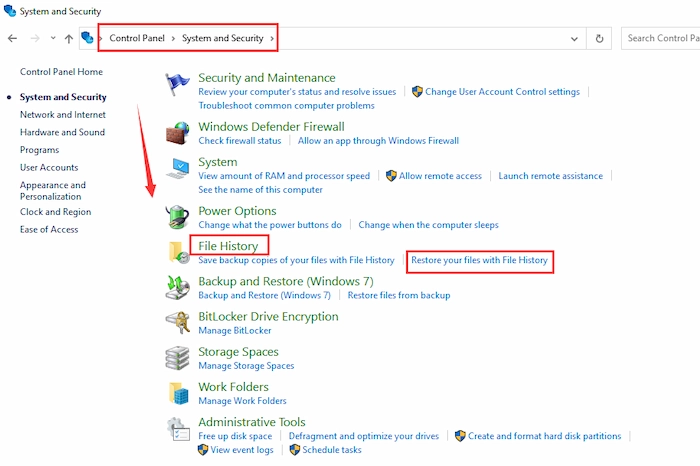Review your computer's status and resolve issues
The width and height of the screenshot is (700, 466).
coord(297,92)
